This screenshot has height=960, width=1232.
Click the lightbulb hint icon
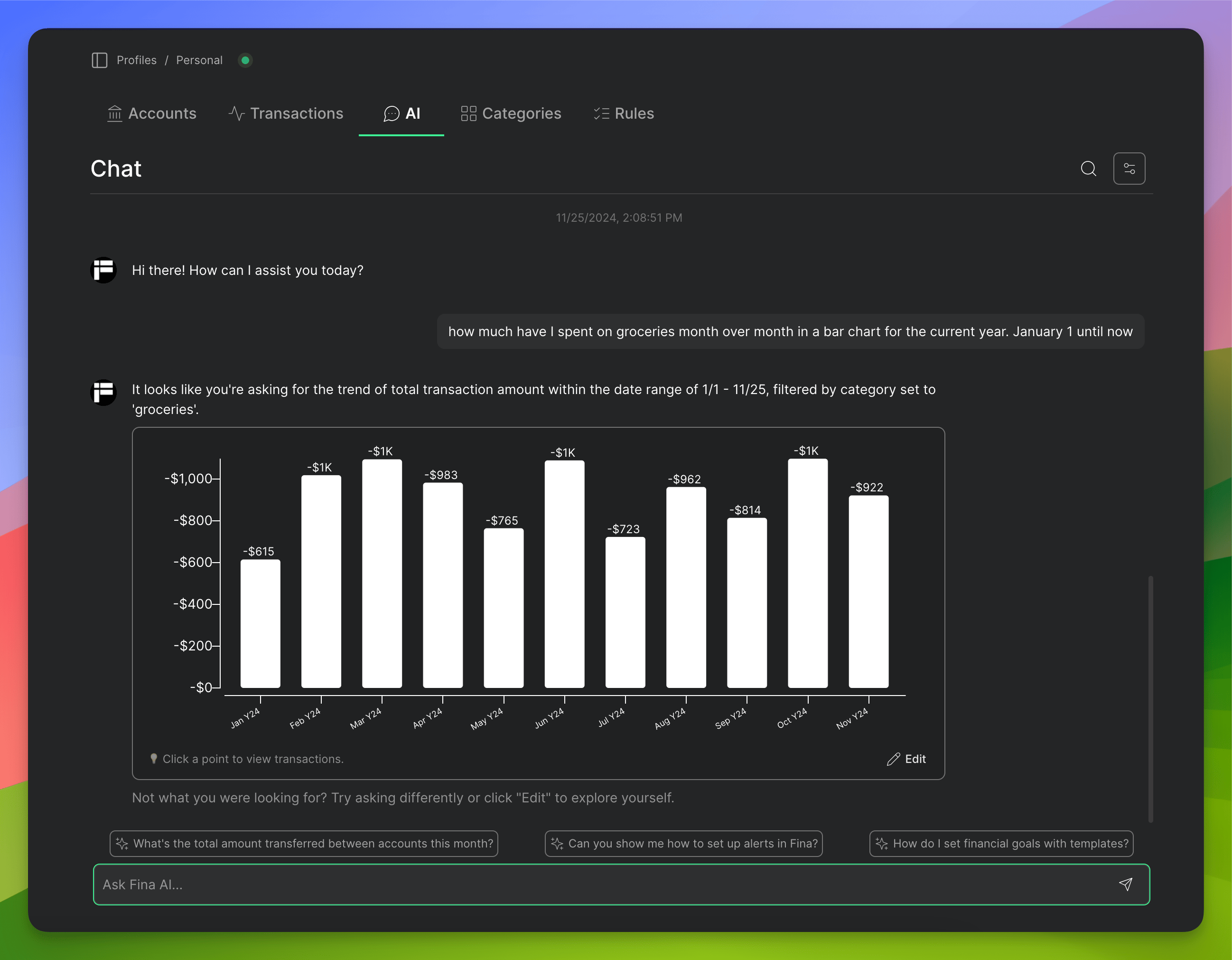(153, 759)
